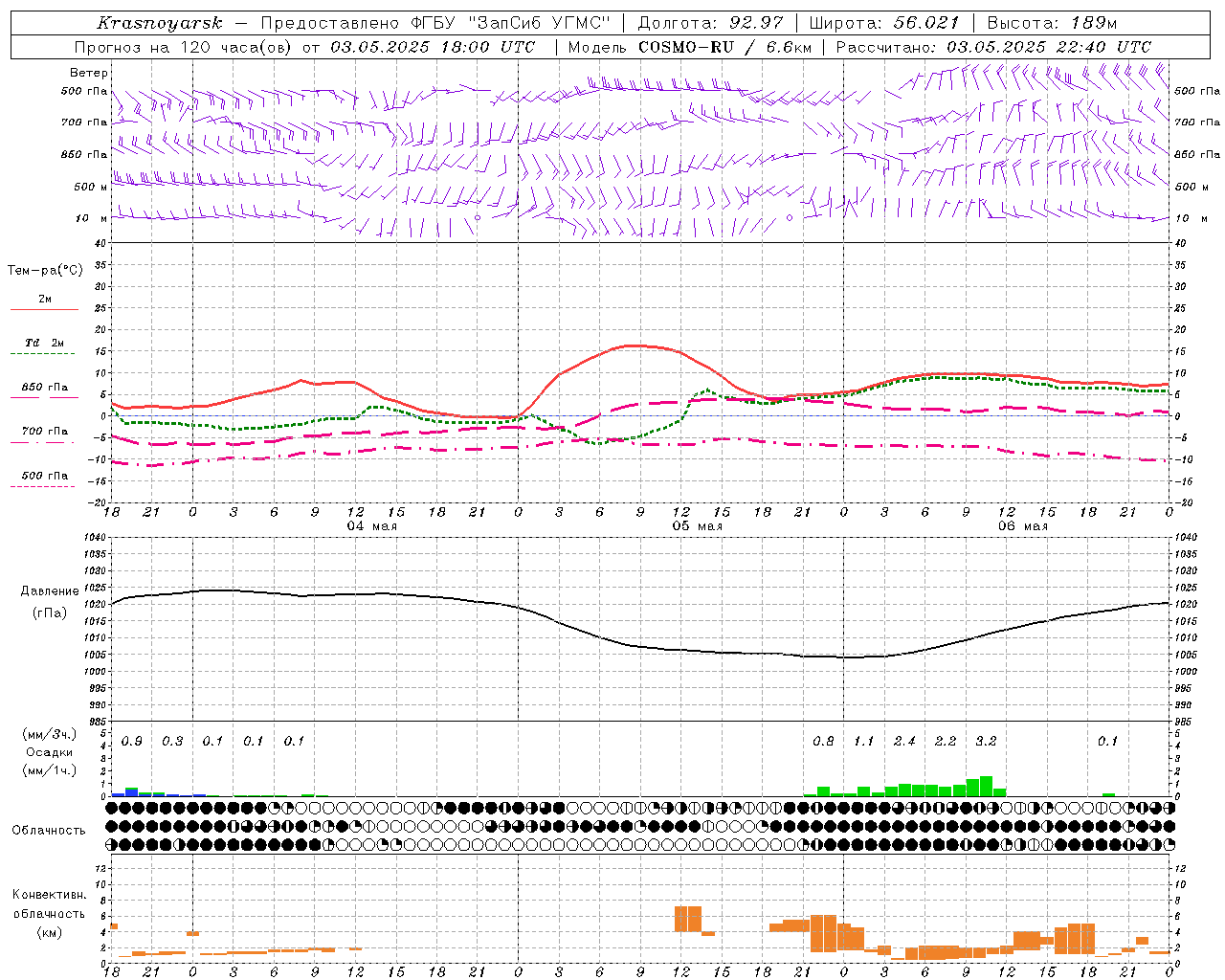
Task: Click the model name "COSMO-RU / 6.6км"
Action: point(725,47)
